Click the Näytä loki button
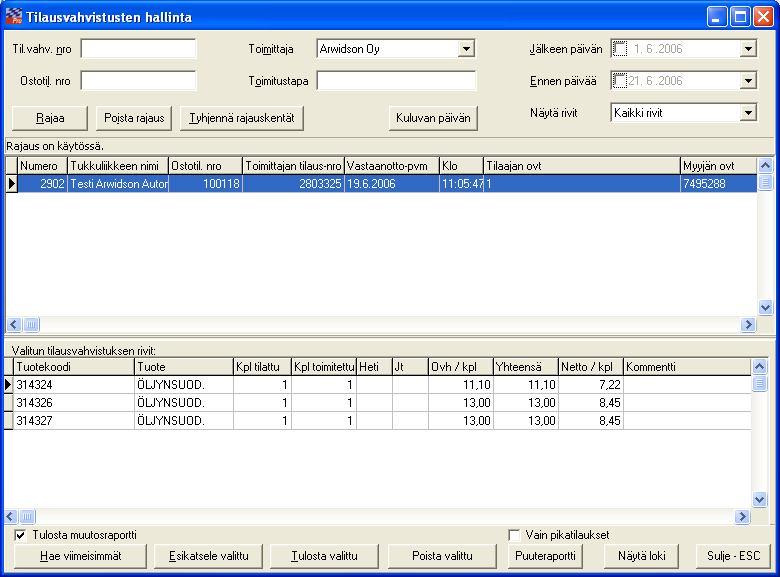 642,556
